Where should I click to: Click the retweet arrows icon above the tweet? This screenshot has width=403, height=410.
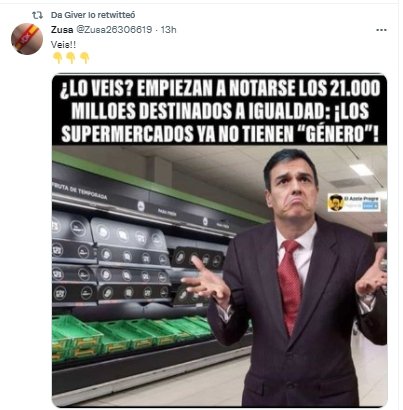coord(37,15)
